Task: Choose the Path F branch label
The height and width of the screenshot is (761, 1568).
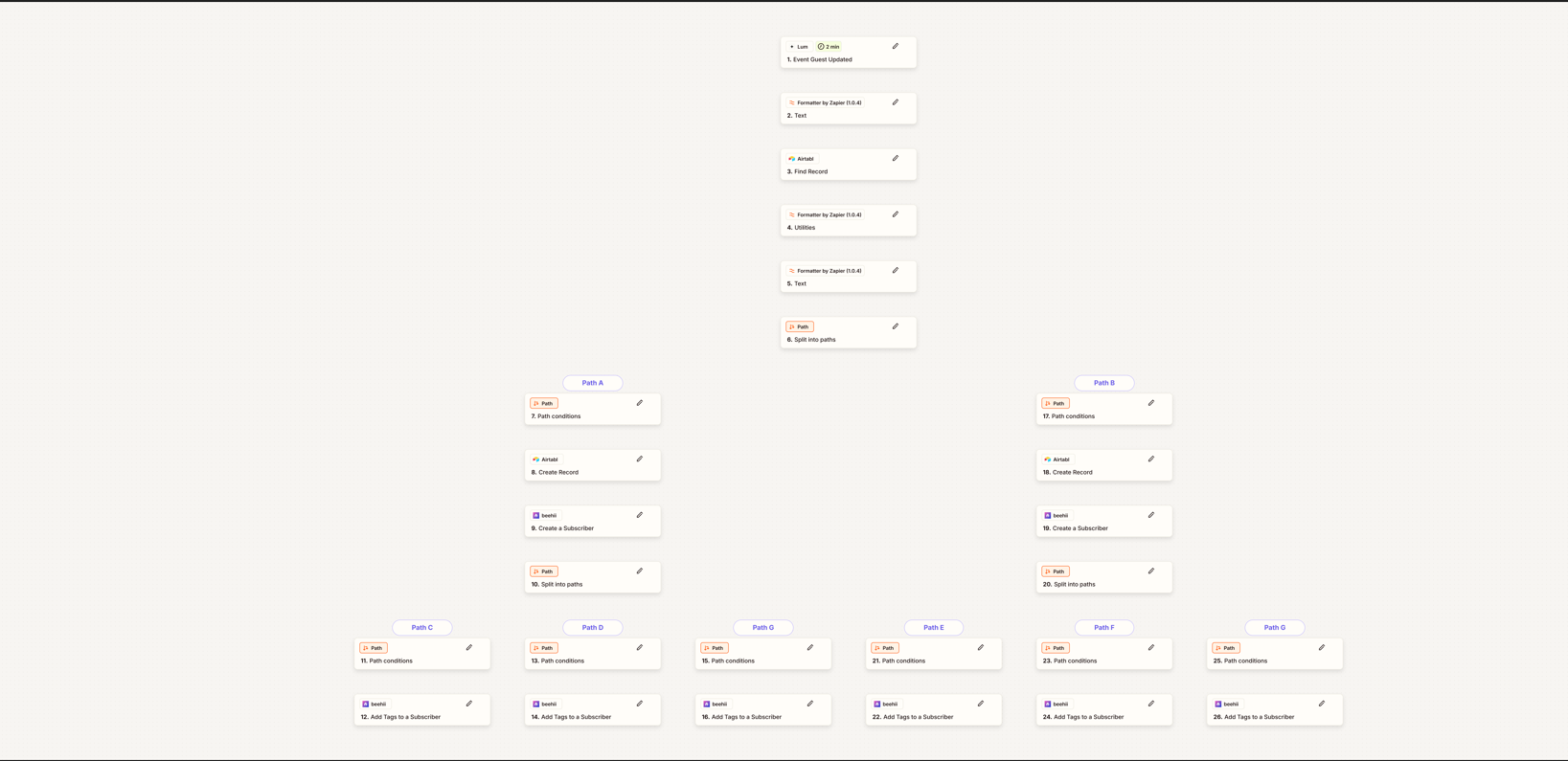Action: coord(1104,628)
